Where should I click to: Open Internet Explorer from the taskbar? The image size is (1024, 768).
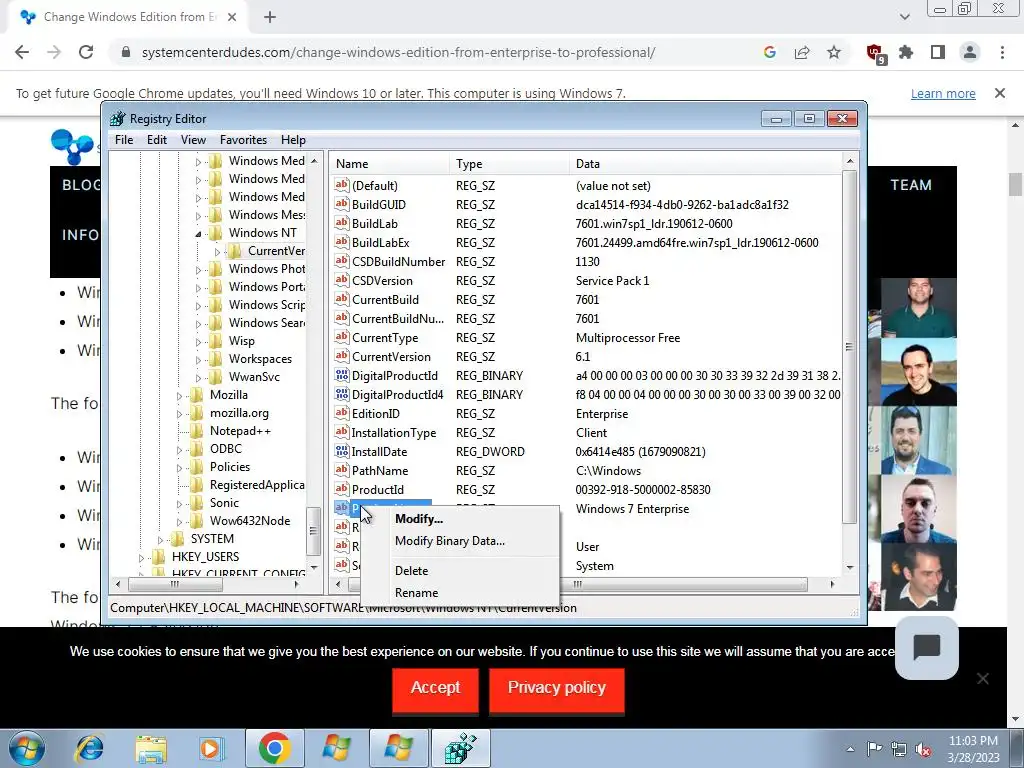(x=89, y=748)
